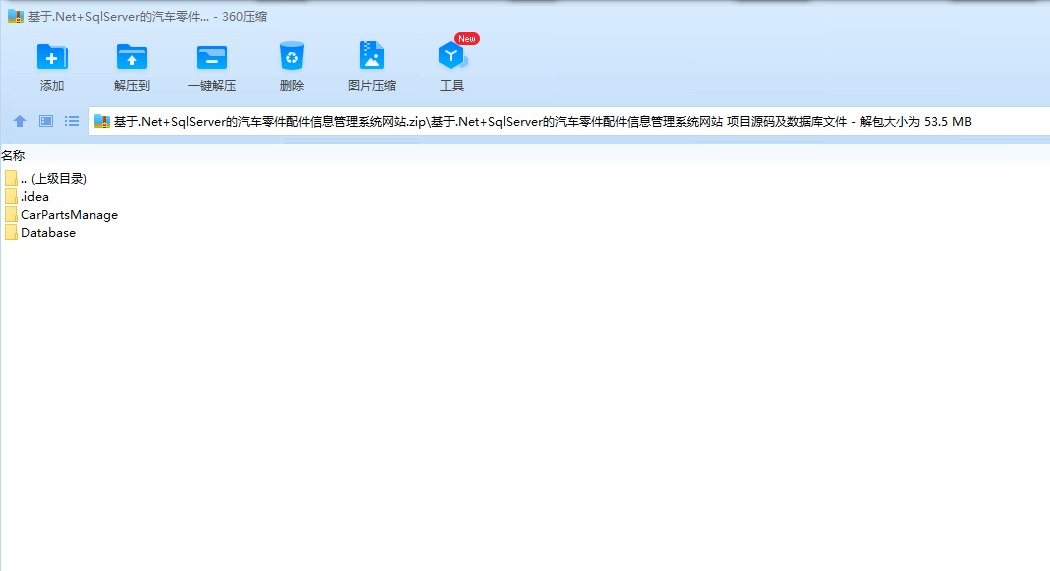Screen dimensions: 1050x571
Task: Select the CarPartsManage folder icon
Action: click(11, 214)
